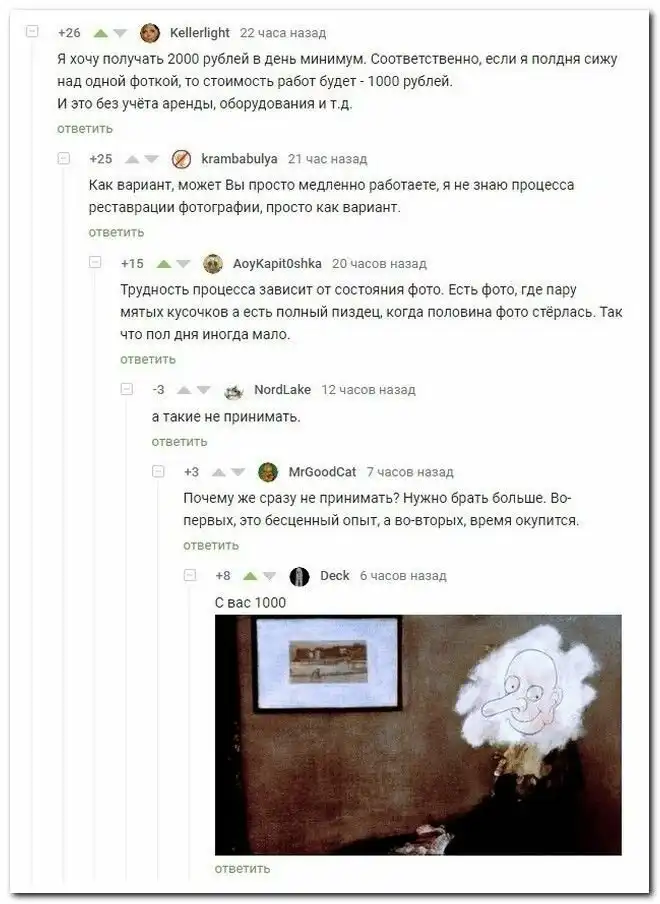This screenshot has width=660, height=904.
Task: Collapse the MrGoodCat reply branch
Action: pos(159,472)
